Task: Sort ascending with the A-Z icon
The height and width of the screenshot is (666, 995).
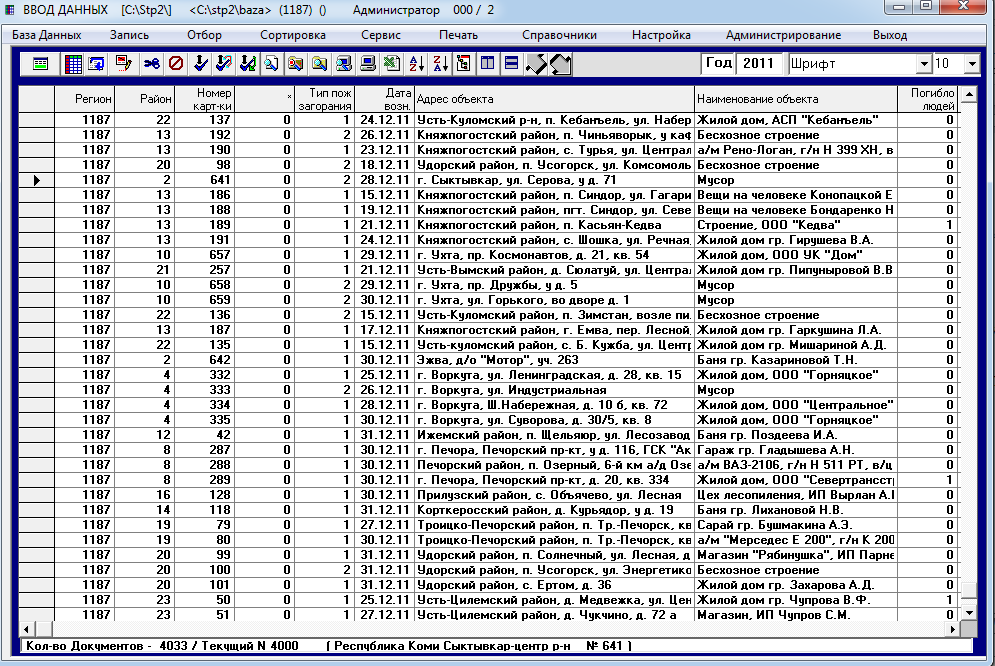Action: (416, 63)
